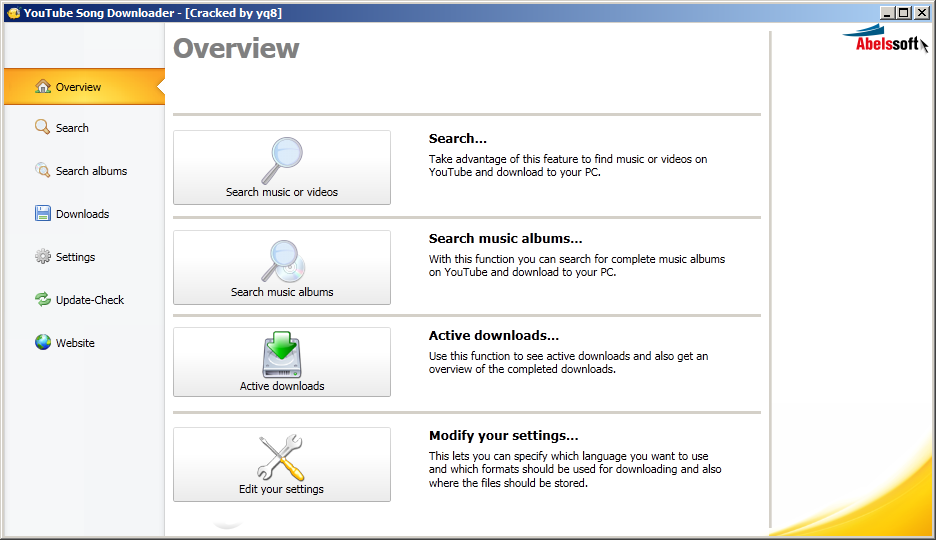Click the 'Edit your settings' button label
Image resolution: width=936 pixels, height=540 pixels.
point(281,489)
